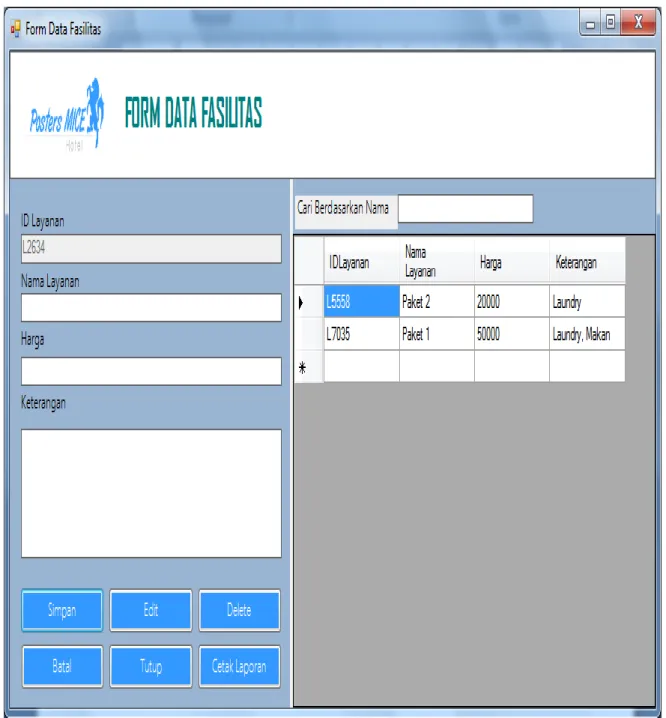Image resolution: width=666 pixels, height=718 pixels.
Task: Sort by the Keterangan column header in grid
Action: point(587,261)
